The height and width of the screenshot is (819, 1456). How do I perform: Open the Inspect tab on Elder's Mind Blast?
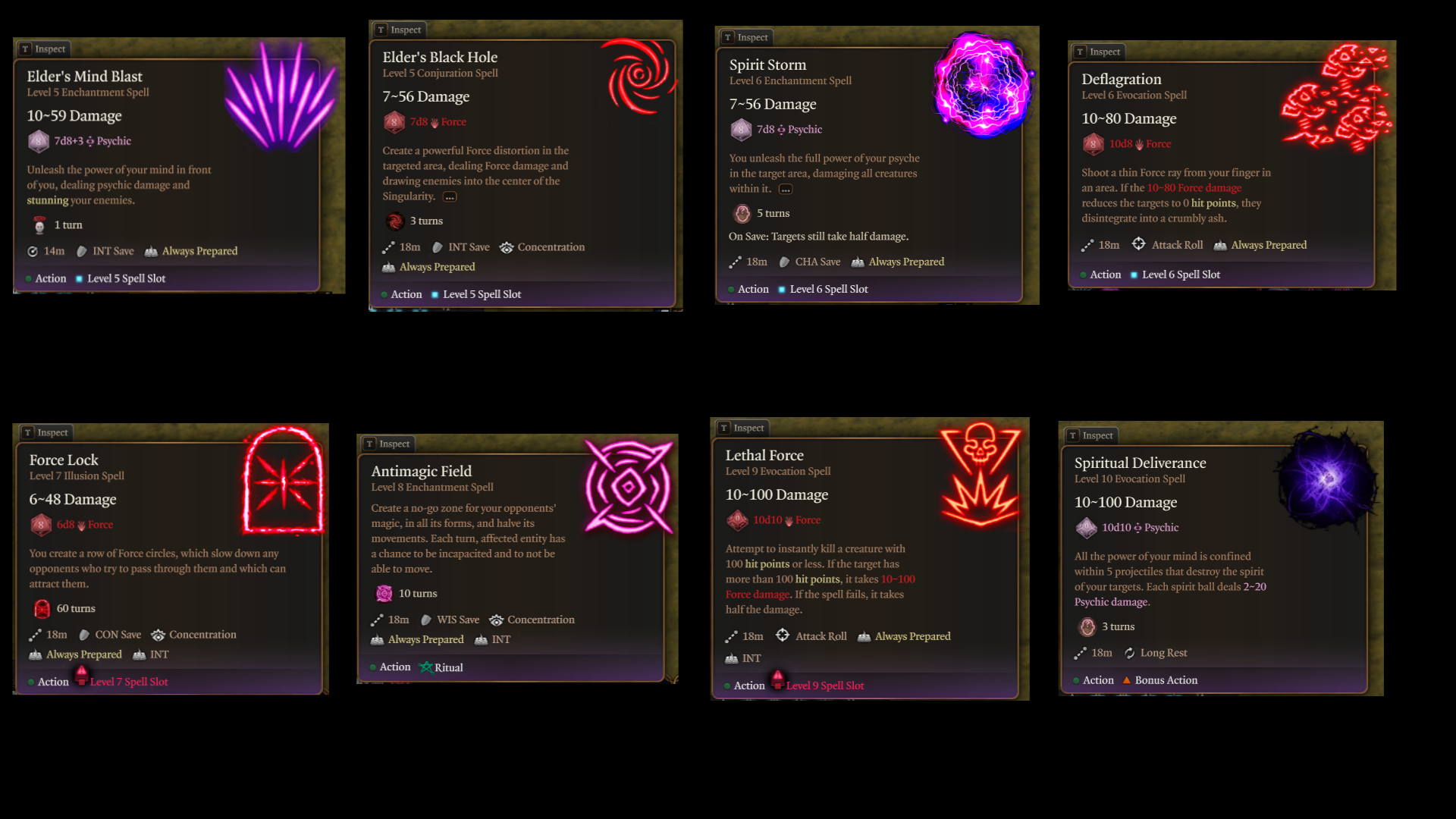[x=44, y=49]
